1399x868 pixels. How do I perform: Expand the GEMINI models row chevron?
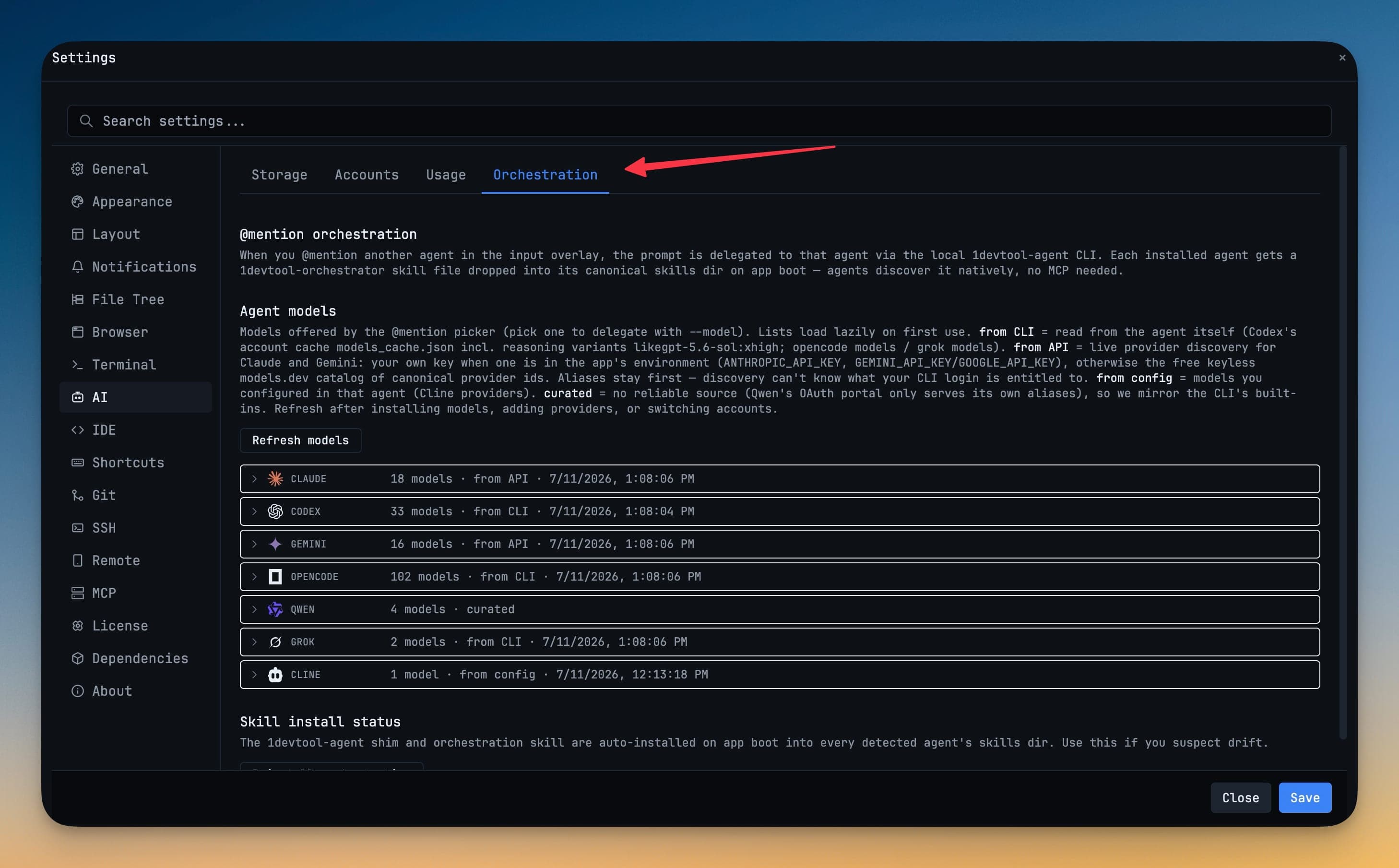point(254,544)
